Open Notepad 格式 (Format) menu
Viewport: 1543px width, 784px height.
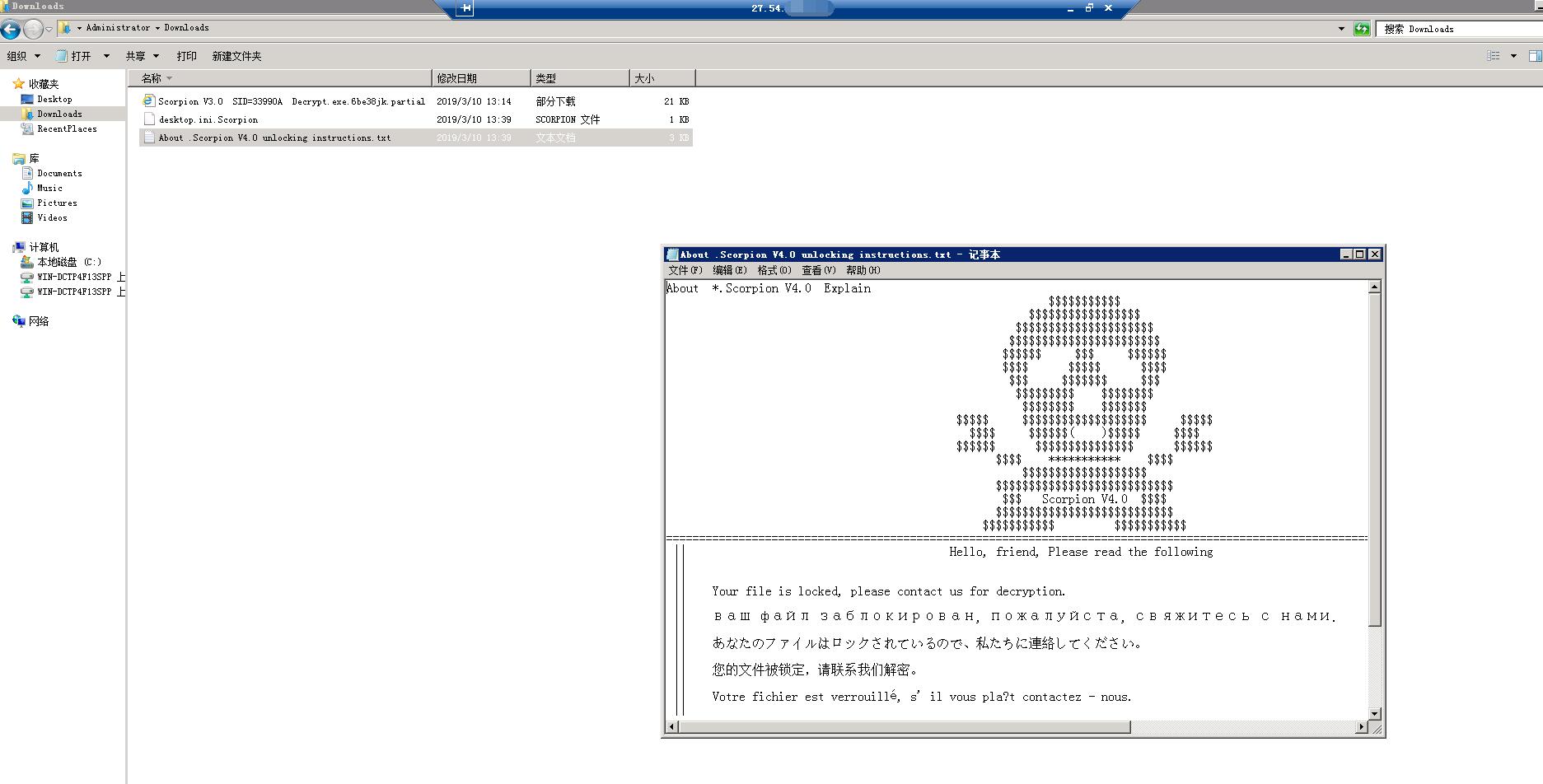(774, 270)
